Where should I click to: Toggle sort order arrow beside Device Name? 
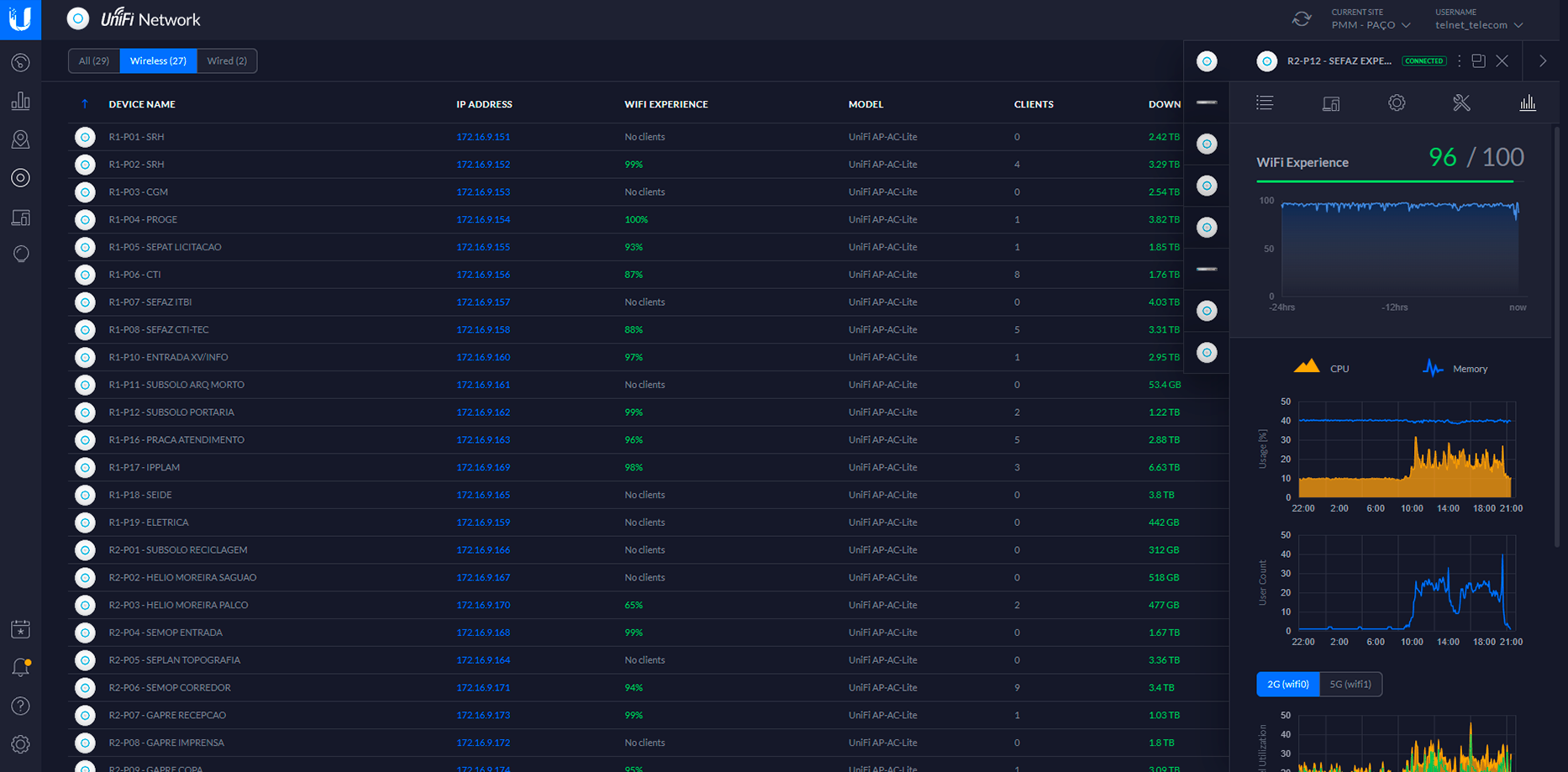click(x=85, y=104)
